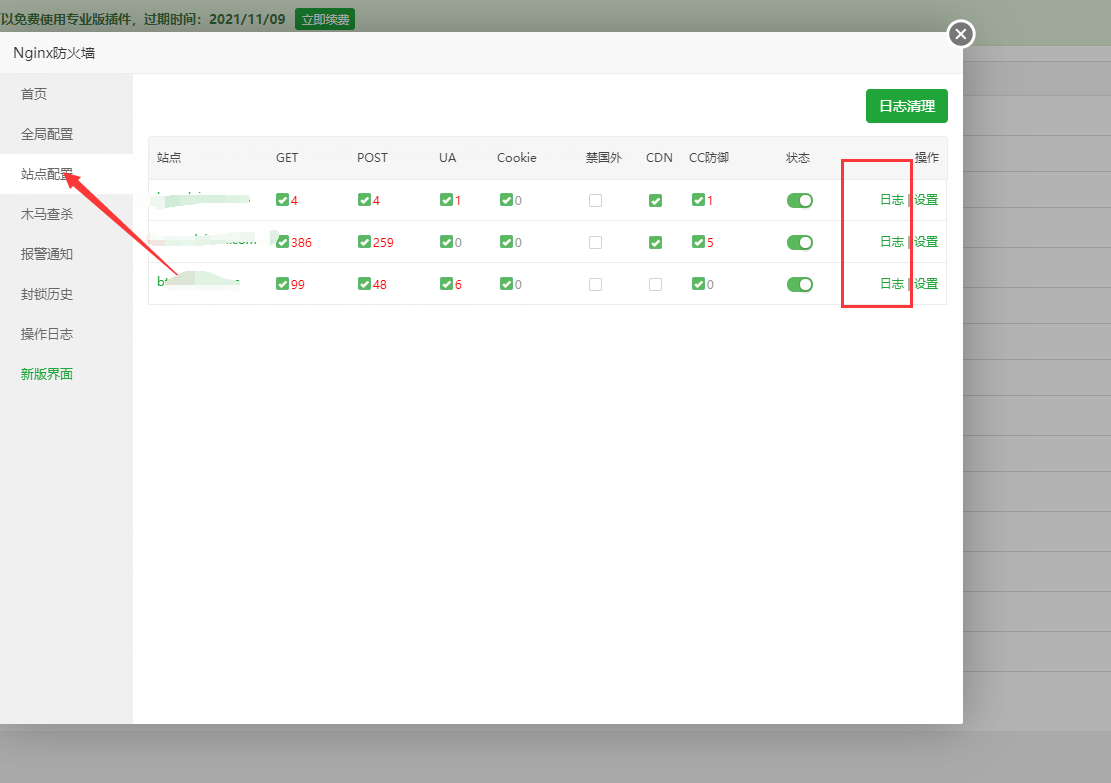Open 日志 for the GET 99 row

(x=891, y=283)
